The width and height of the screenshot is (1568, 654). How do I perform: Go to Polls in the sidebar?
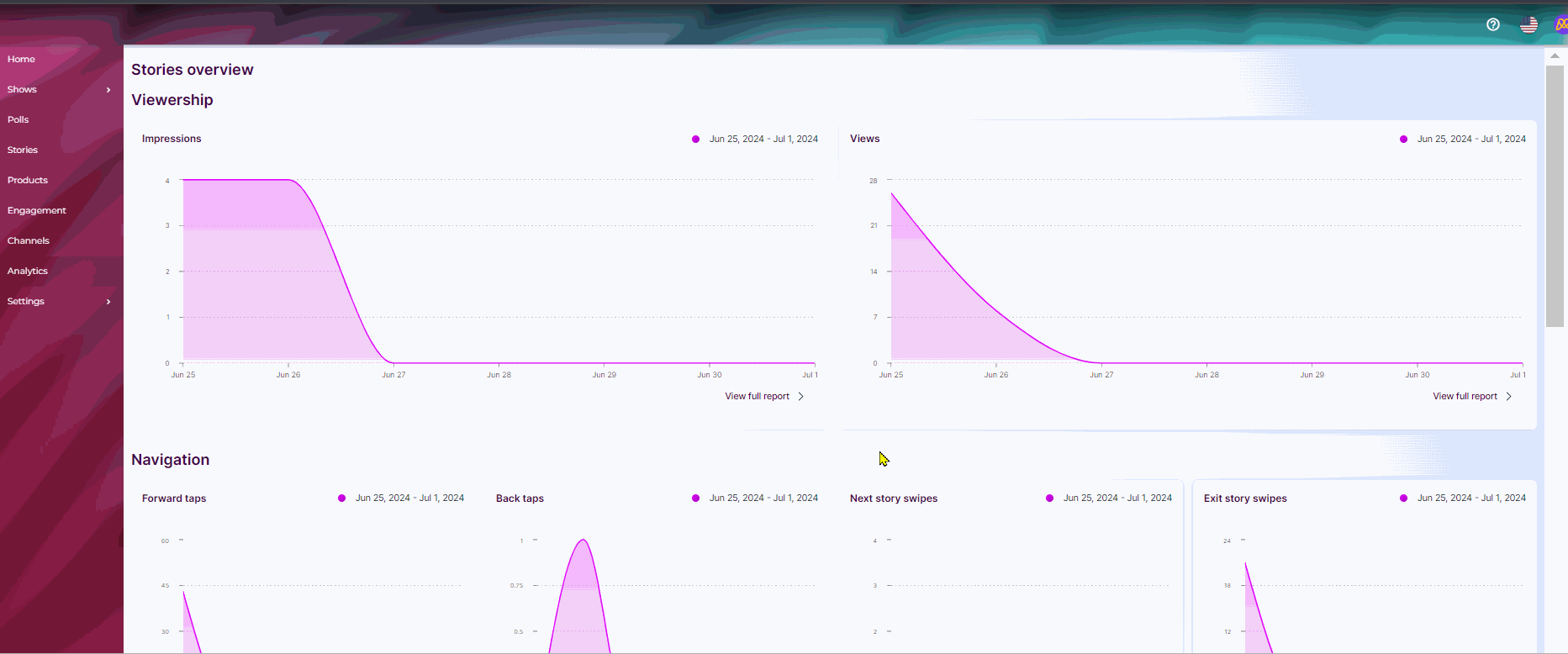click(18, 119)
